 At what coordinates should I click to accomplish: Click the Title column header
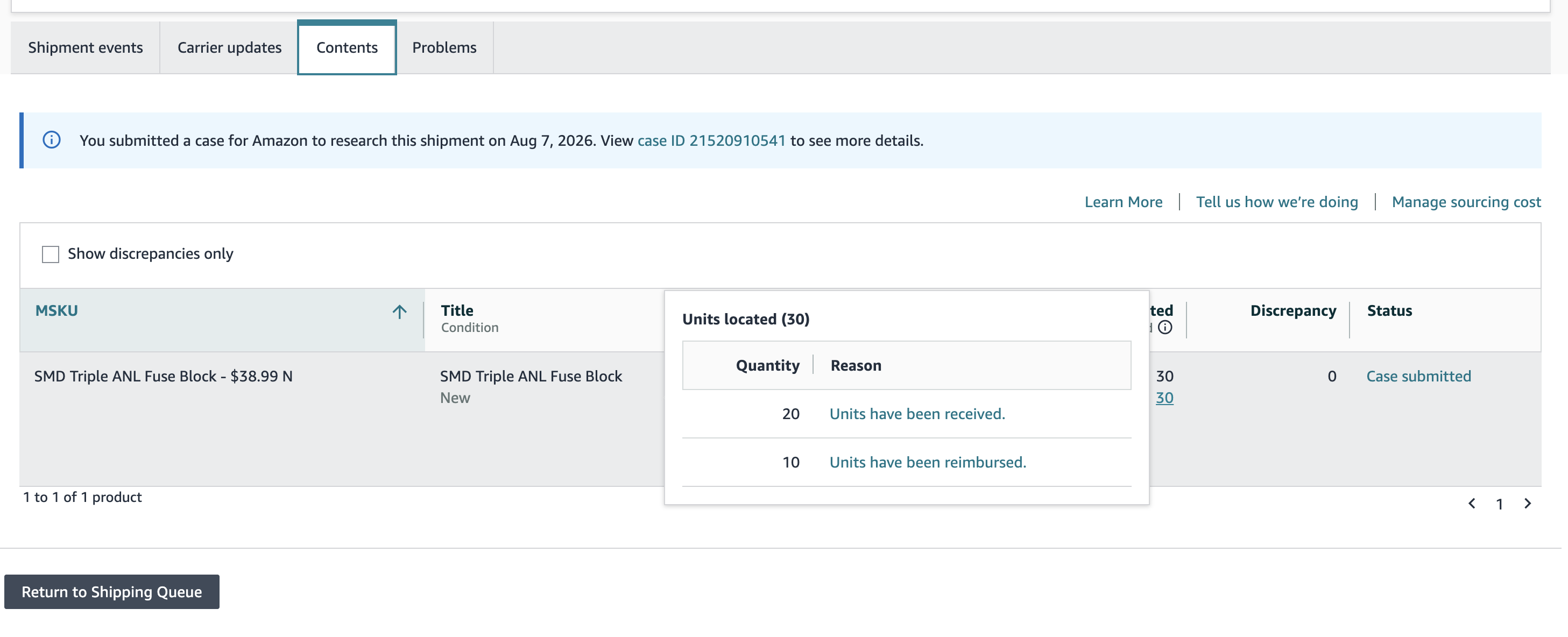[456, 310]
